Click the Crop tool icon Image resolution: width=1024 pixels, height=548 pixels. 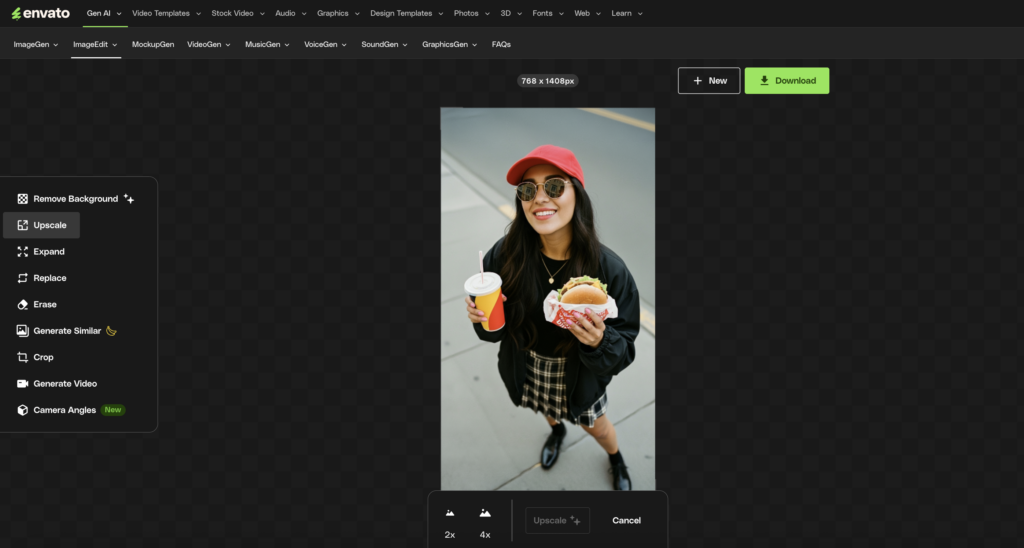coord(22,357)
